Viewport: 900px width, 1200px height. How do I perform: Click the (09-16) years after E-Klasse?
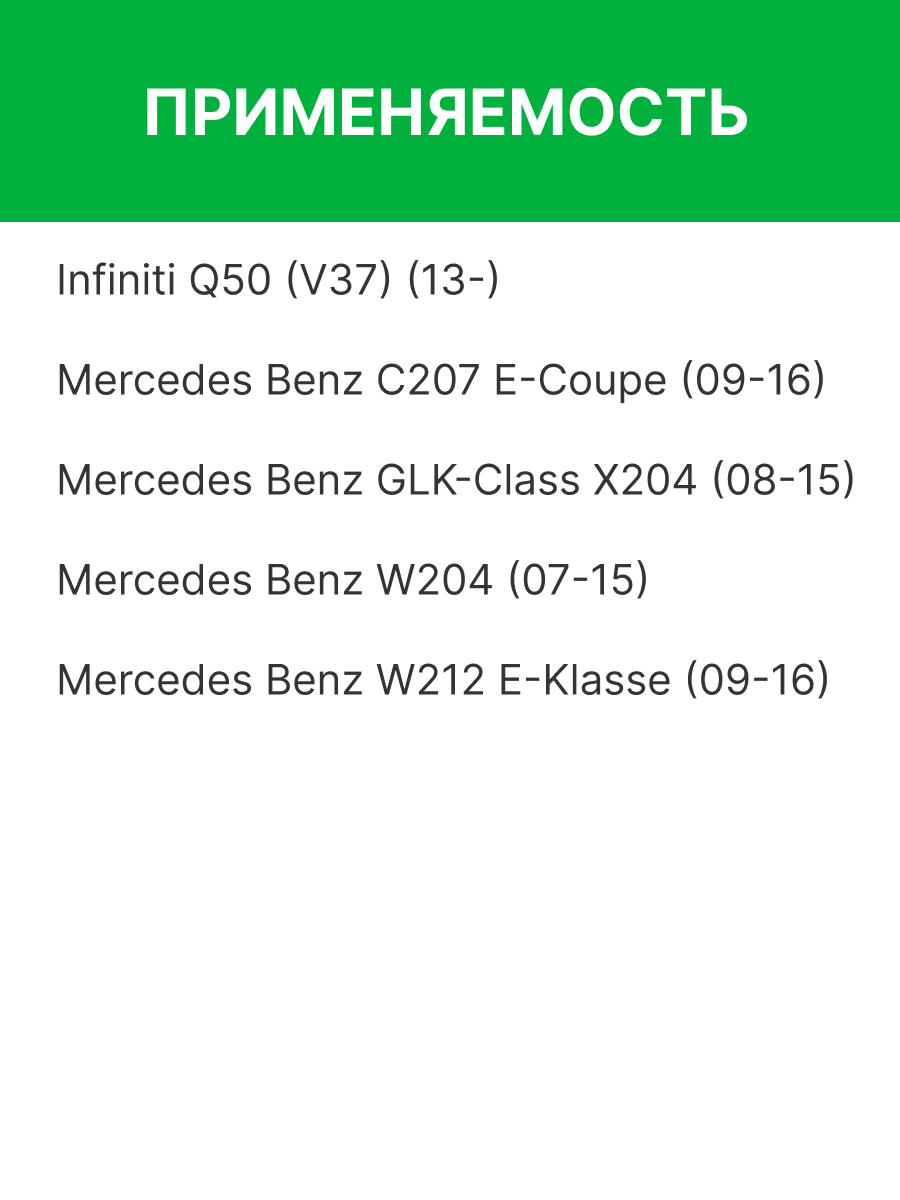pos(757,681)
